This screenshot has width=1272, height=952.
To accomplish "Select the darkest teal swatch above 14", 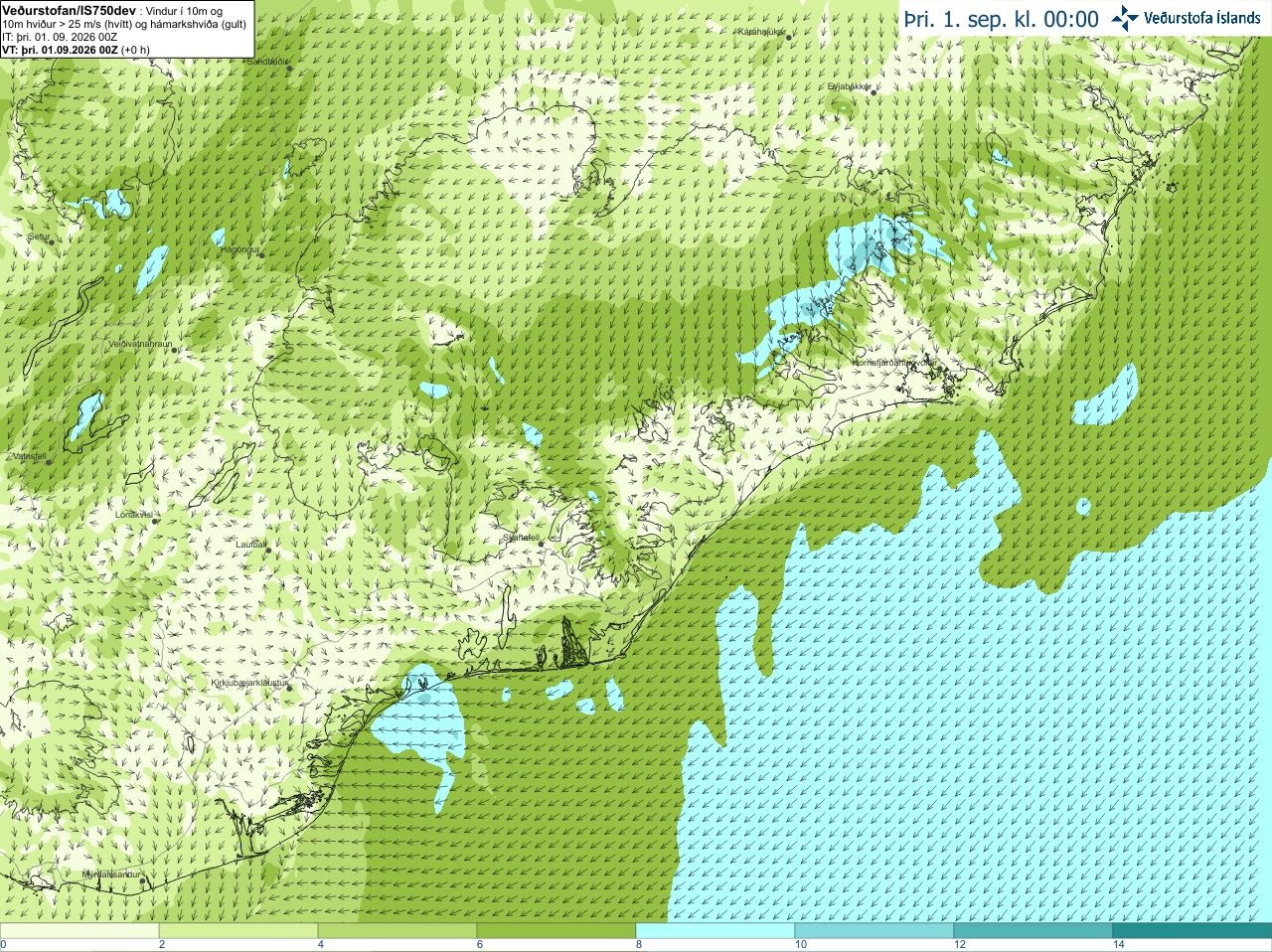I will [x=1192, y=931].
